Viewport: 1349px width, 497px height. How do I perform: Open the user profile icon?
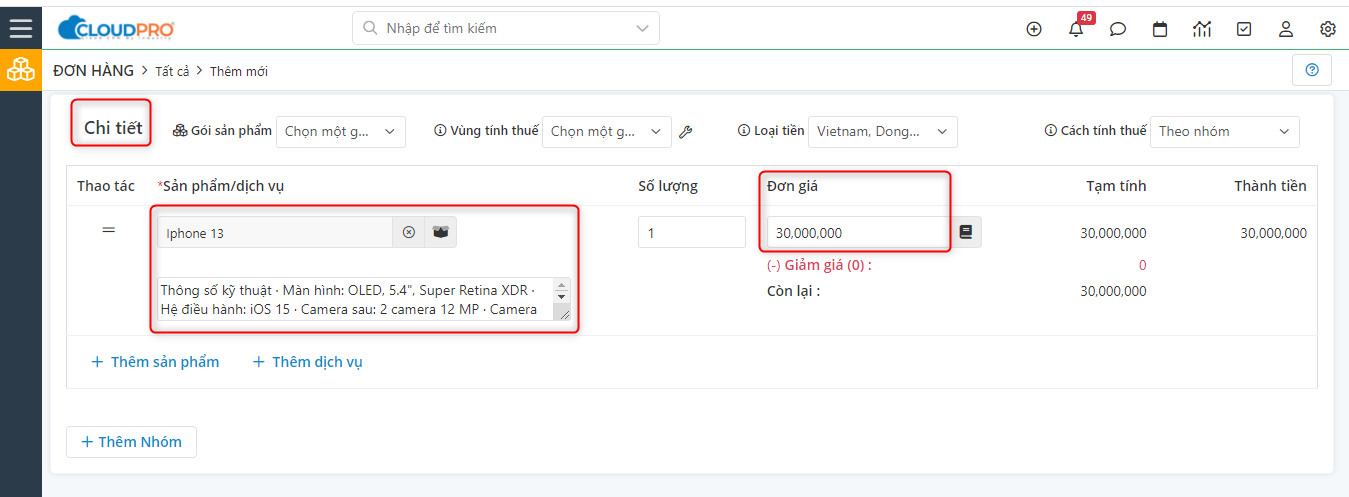coord(1286,29)
